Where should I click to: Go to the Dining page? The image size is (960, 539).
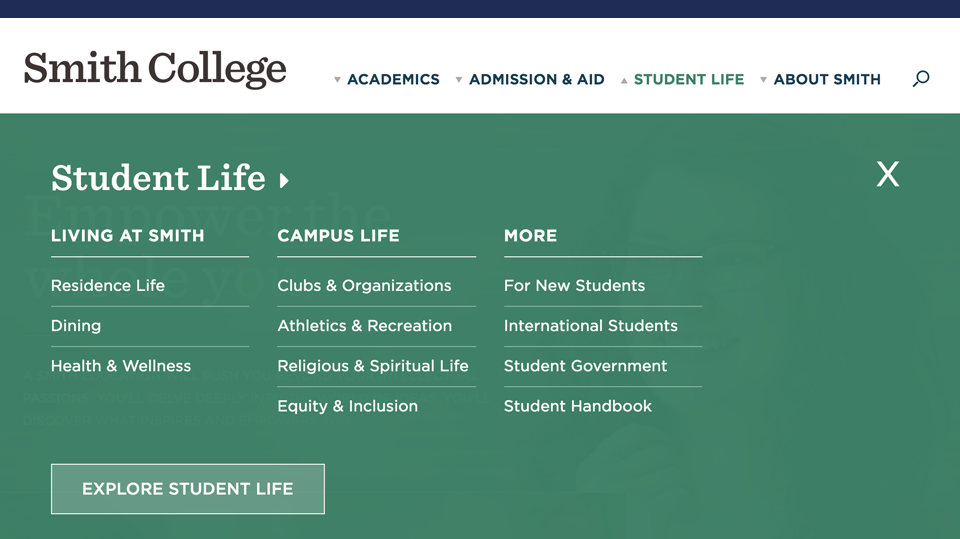tap(76, 325)
